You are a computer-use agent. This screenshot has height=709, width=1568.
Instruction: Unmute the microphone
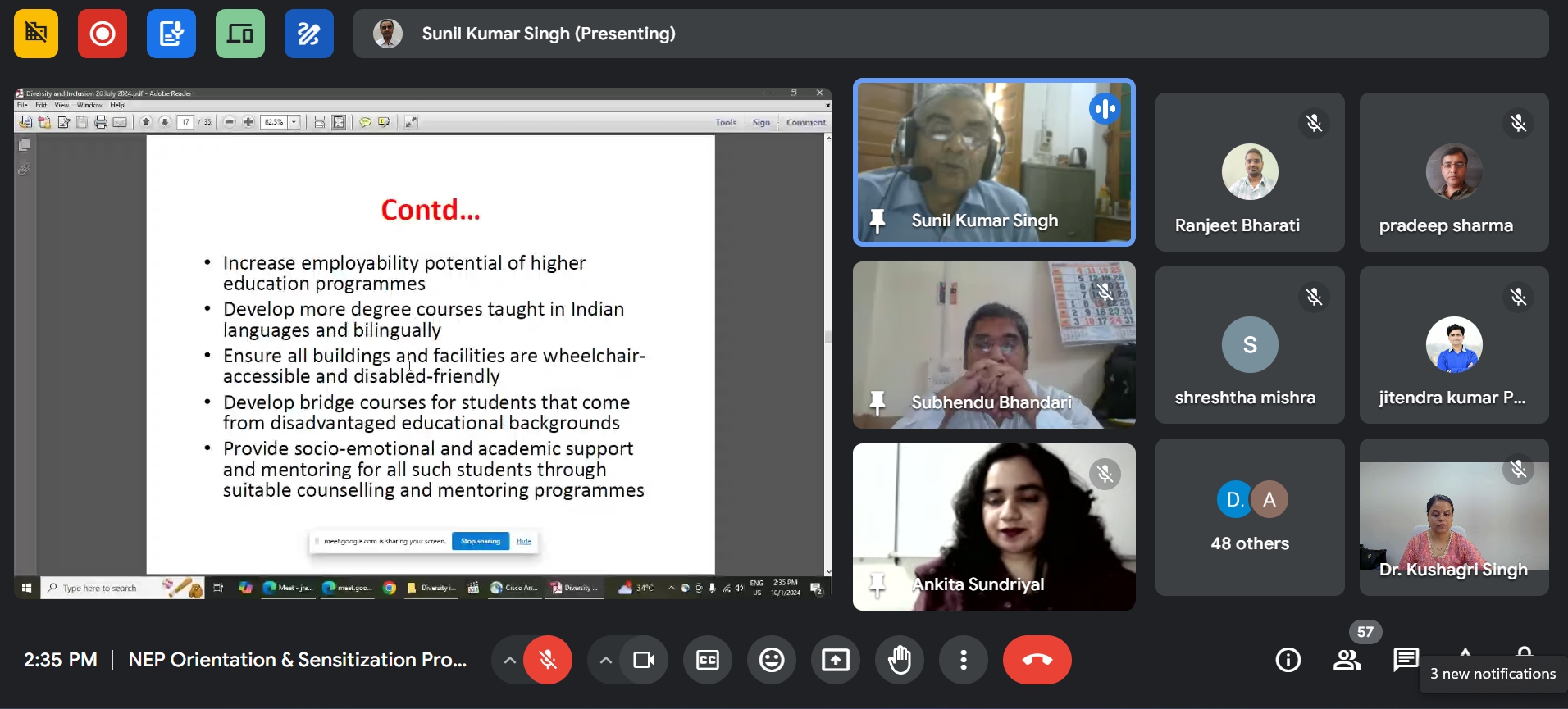pyautogui.click(x=548, y=660)
